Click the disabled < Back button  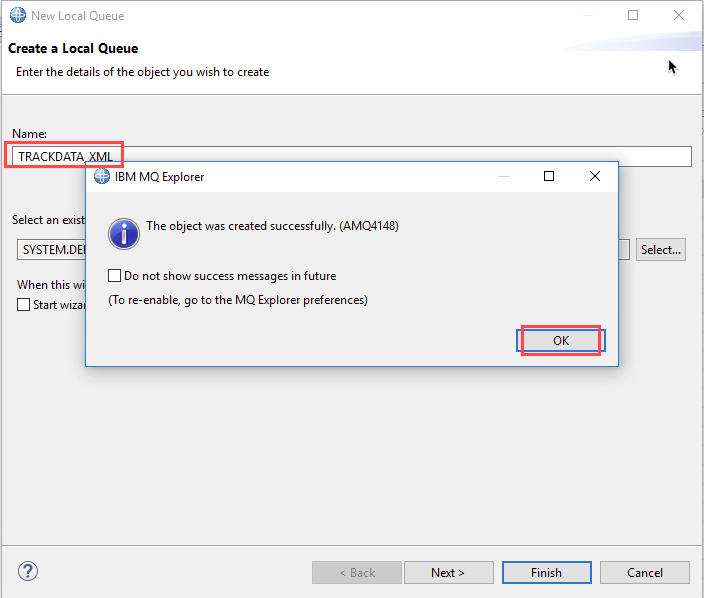click(357, 572)
